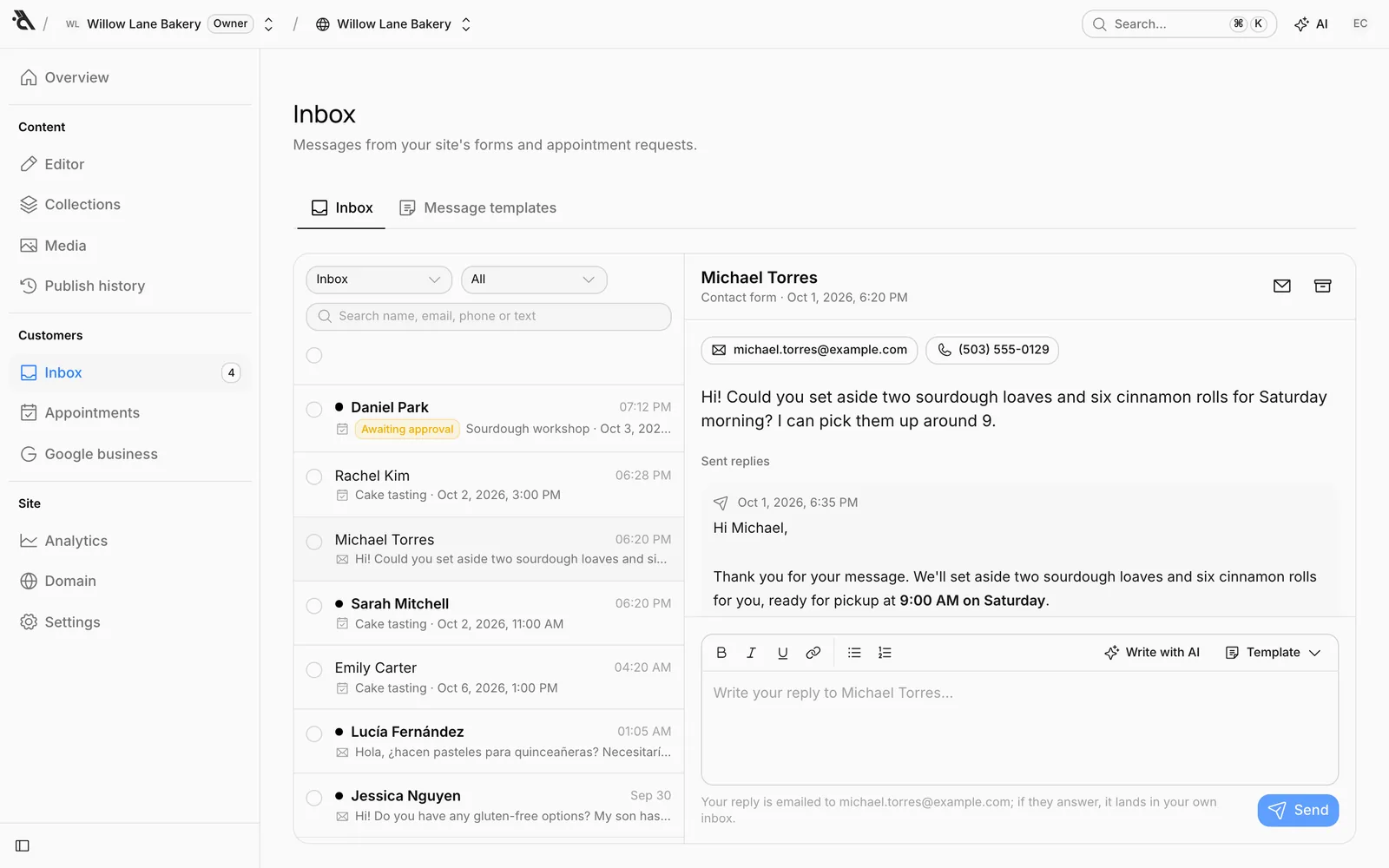Click the global Search box
Image resolution: width=1389 pixels, height=868 pixels.
[x=1179, y=24]
